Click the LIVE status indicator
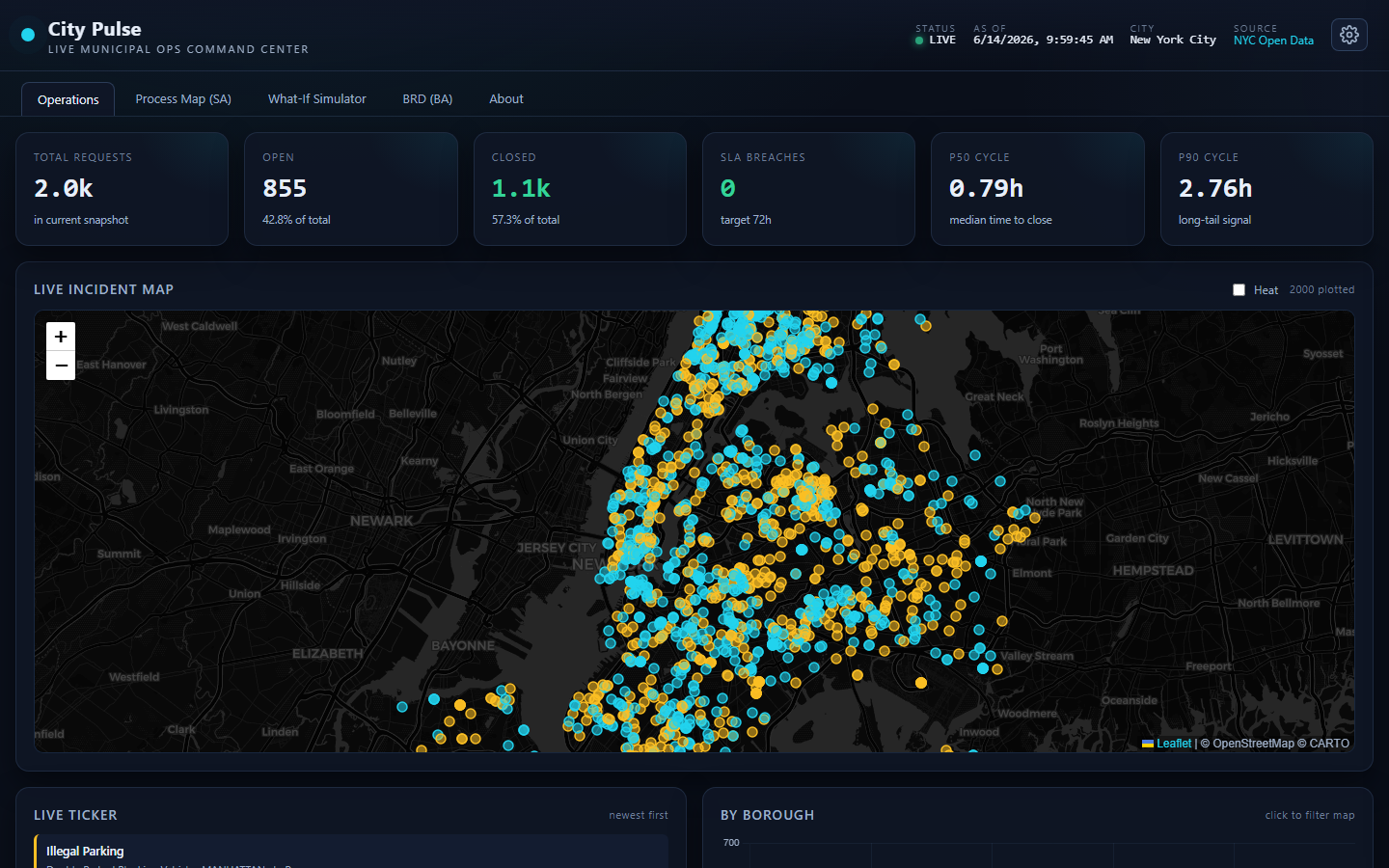 pos(936,40)
